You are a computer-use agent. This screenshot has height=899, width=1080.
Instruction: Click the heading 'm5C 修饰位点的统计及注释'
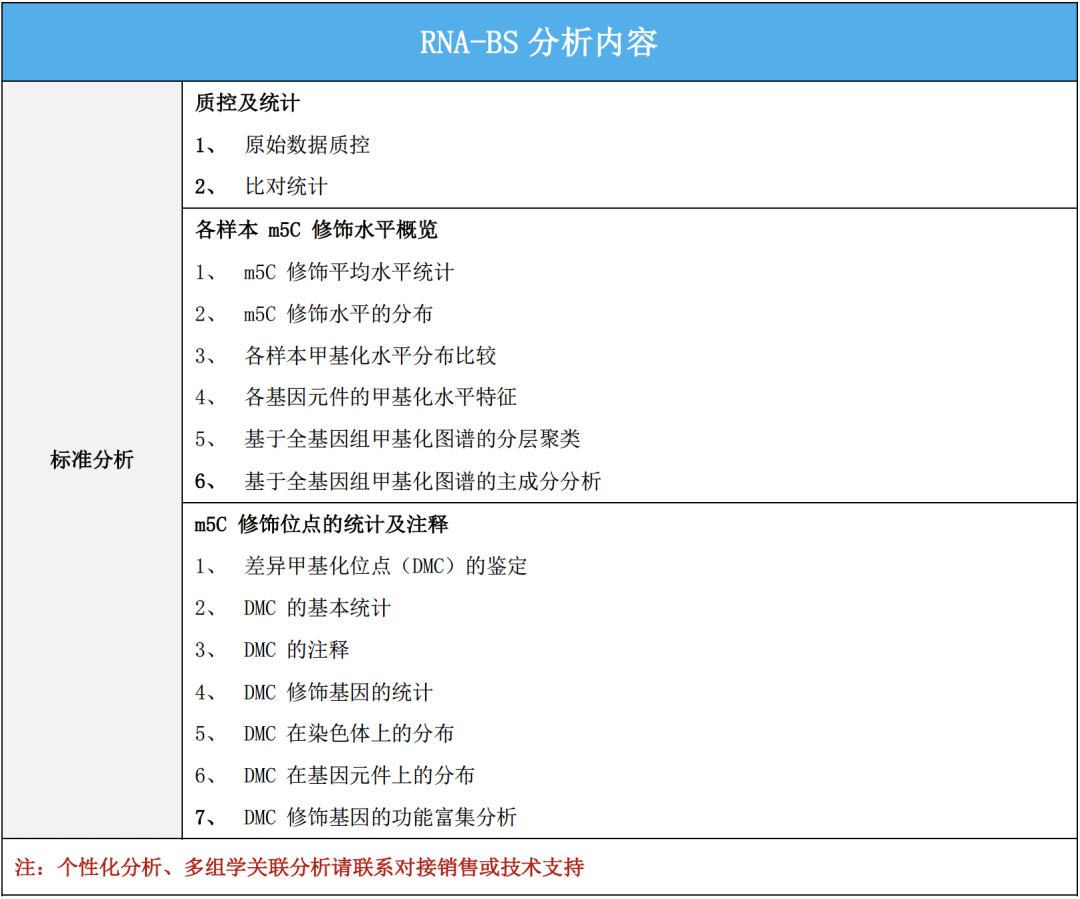pyautogui.click(x=321, y=524)
